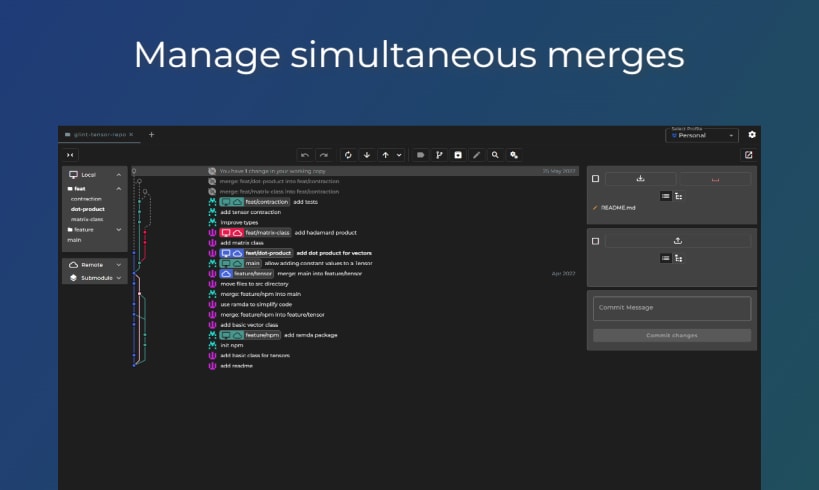Select commit 'add tensor contraction'

coord(251,212)
